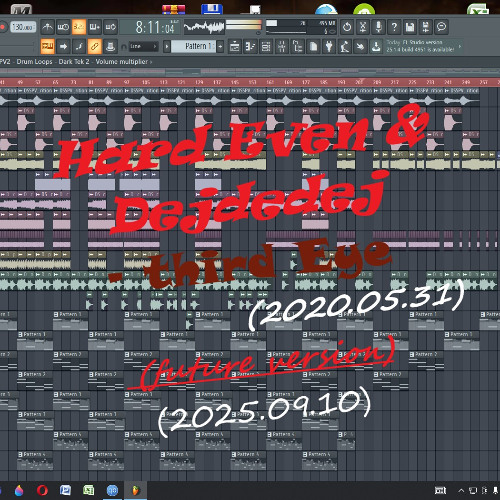Click the Drum Loops hint bar text
The height and width of the screenshot is (500, 500).
click(x=34, y=62)
